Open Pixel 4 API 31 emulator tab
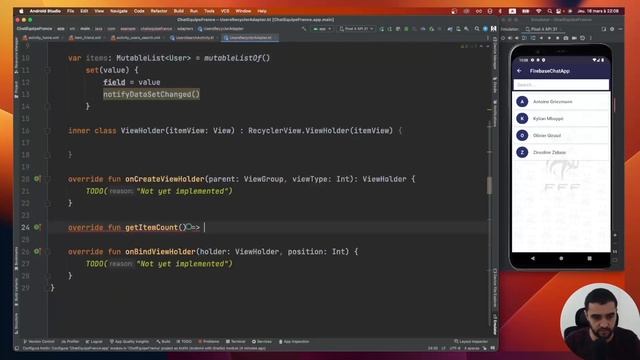 coord(543,29)
